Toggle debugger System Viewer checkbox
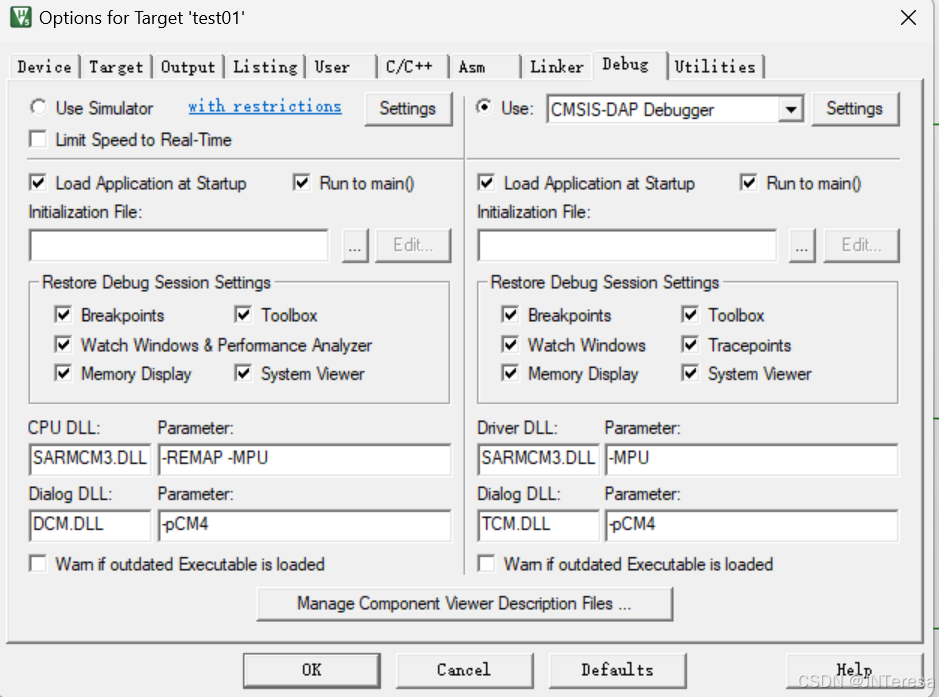The width and height of the screenshot is (939, 697). 690,373
